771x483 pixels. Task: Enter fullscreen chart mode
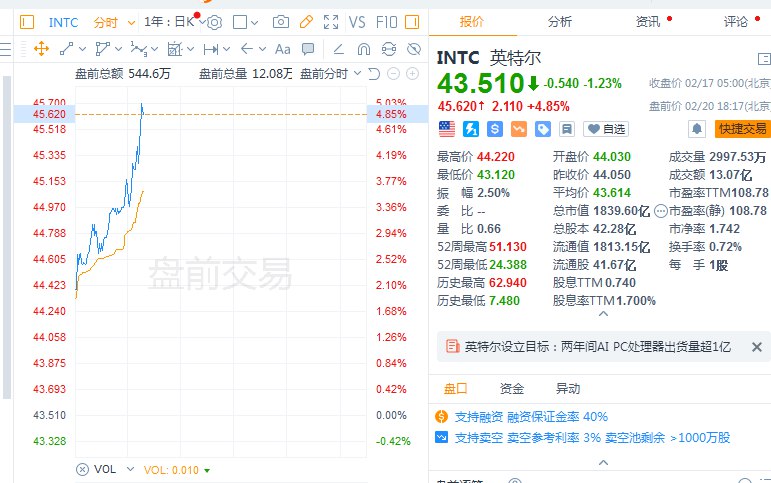[331, 22]
